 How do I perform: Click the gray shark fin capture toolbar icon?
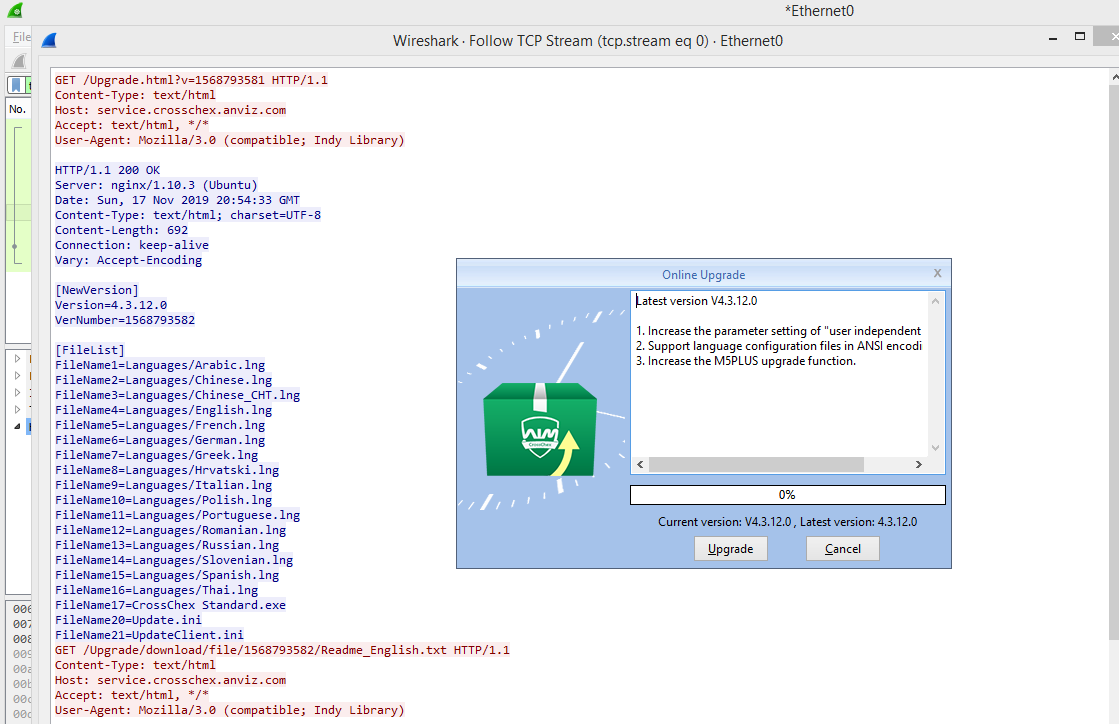pos(19,61)
